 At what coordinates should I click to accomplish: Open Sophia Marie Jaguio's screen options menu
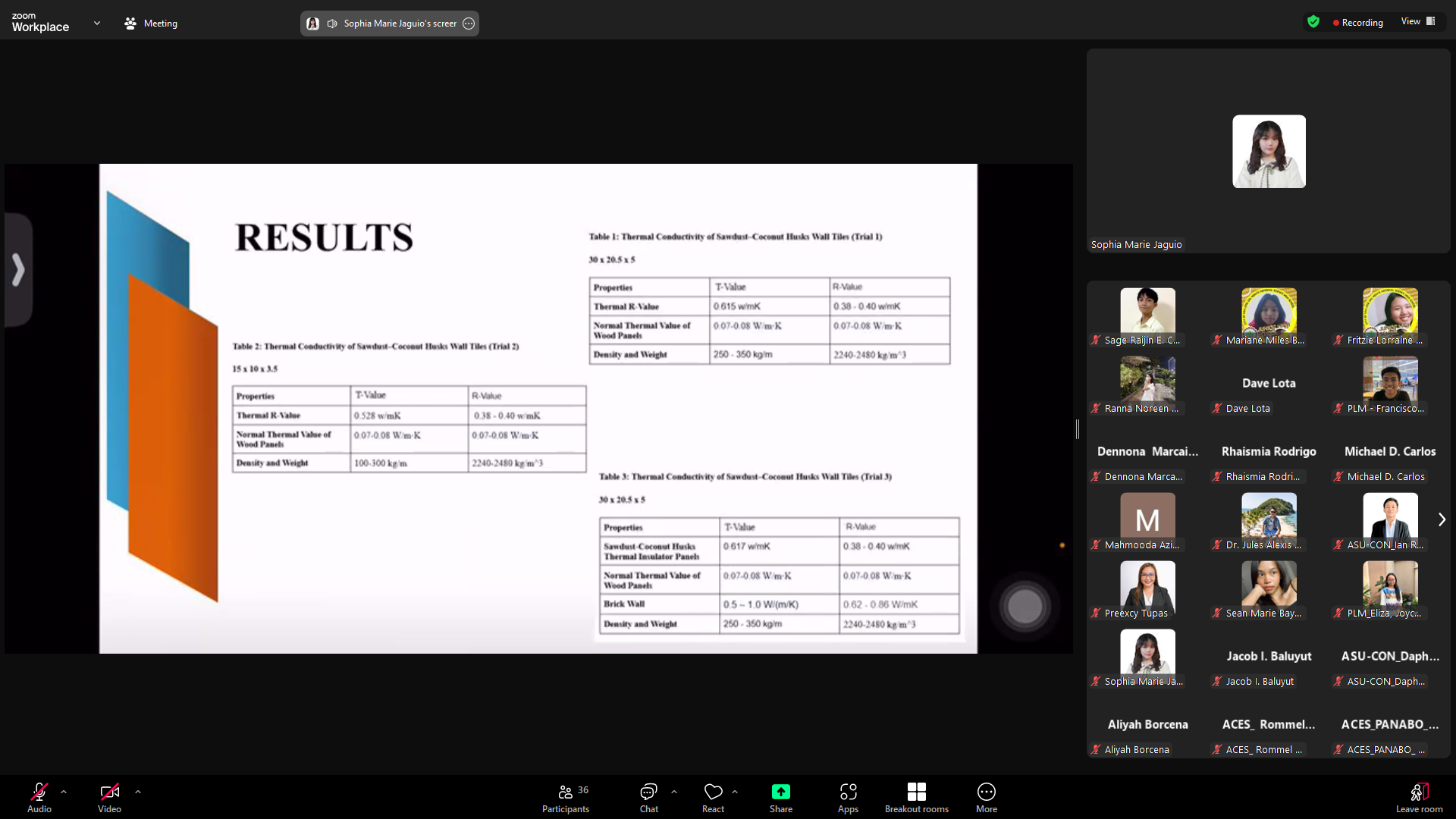point(469,24)
